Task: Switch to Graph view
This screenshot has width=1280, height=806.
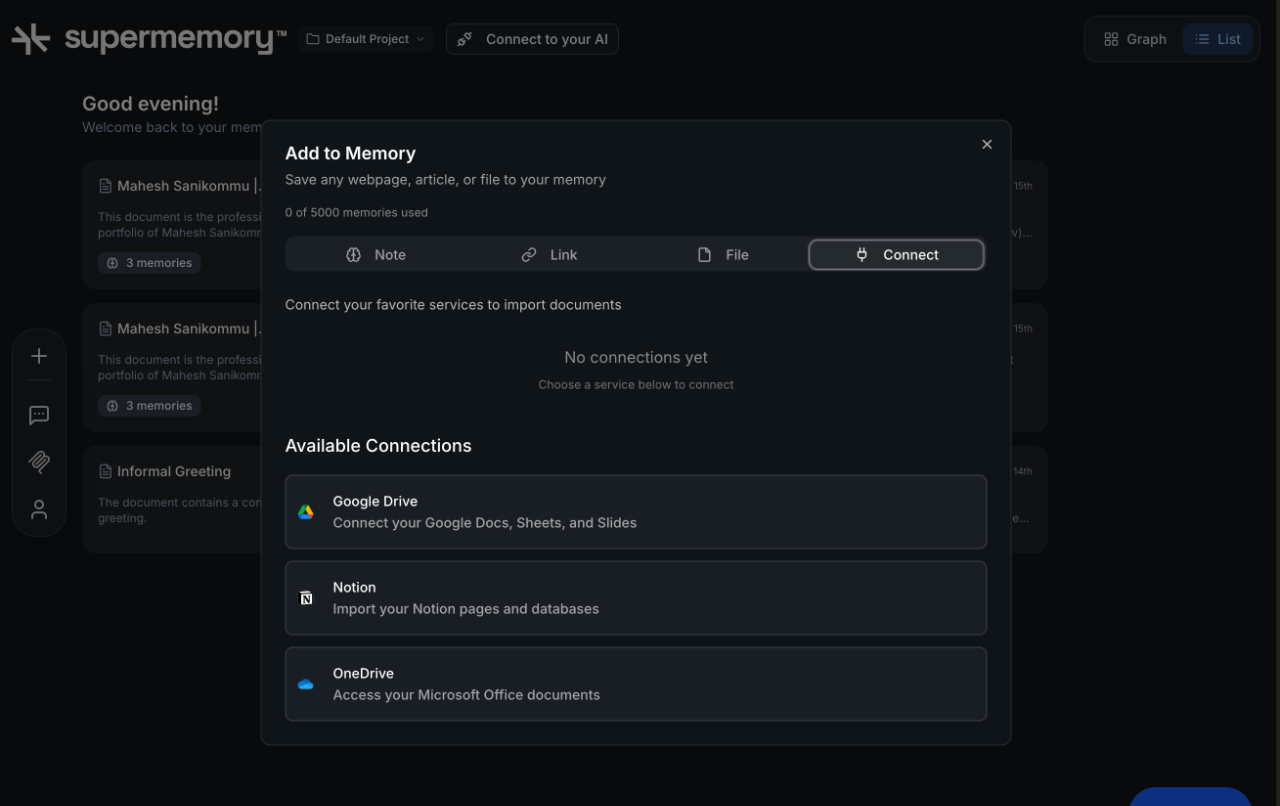Action: click(1135, 38)
